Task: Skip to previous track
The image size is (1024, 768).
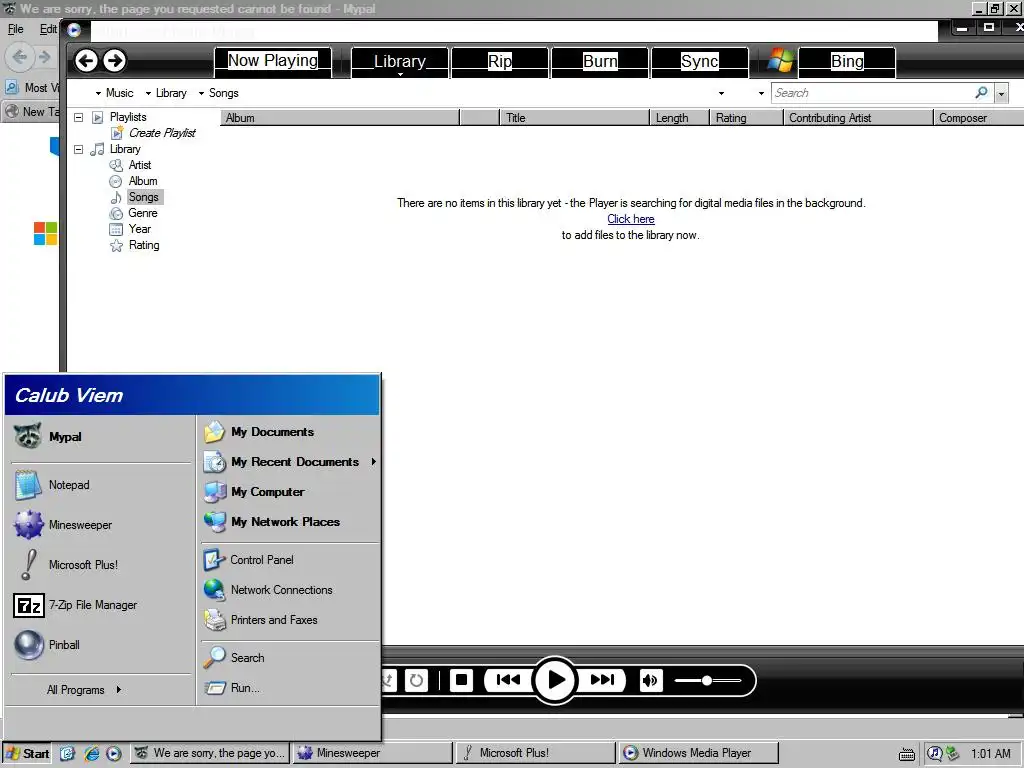Action: [x=508, y=680]
